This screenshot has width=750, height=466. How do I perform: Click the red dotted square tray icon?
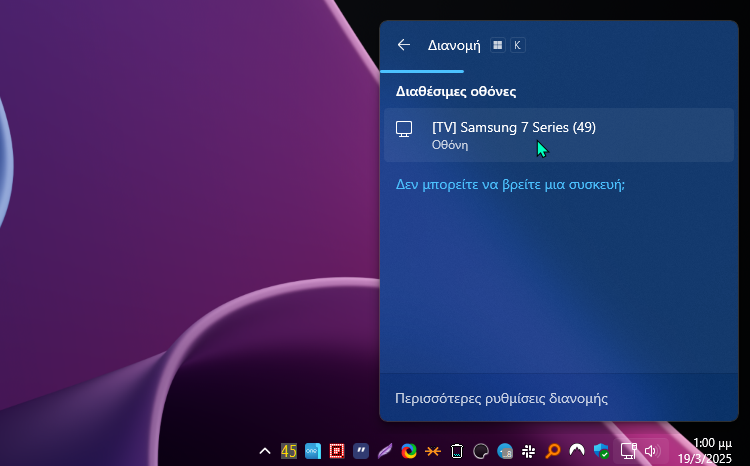337,451
